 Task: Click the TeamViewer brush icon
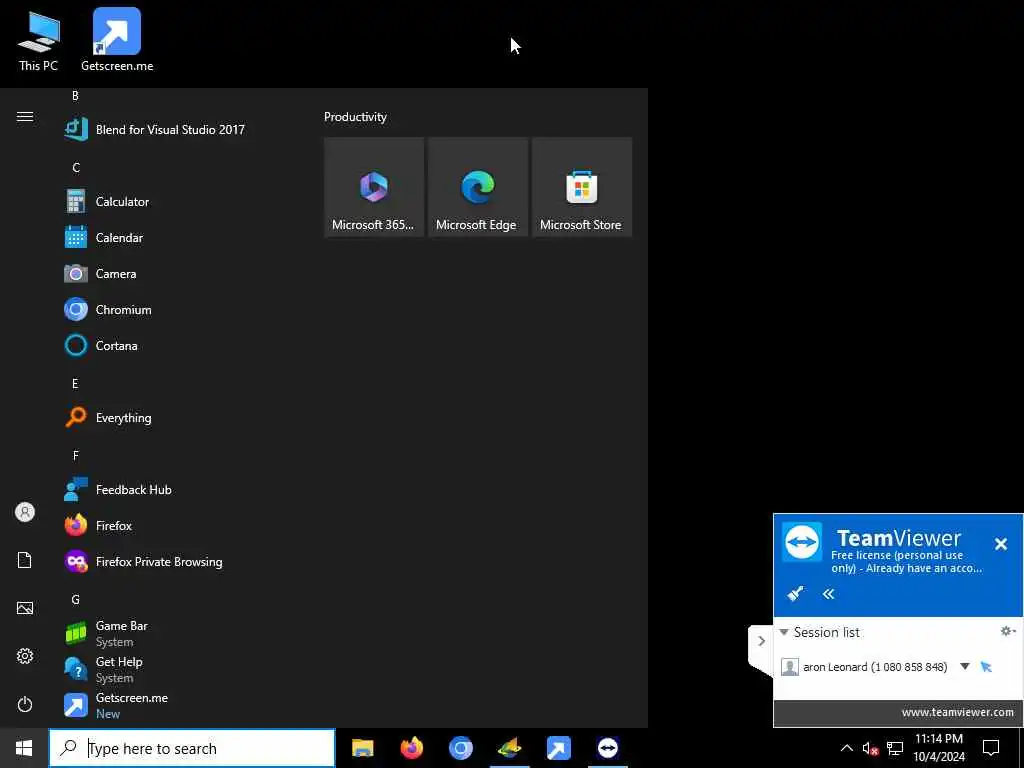tap(795, 594)
